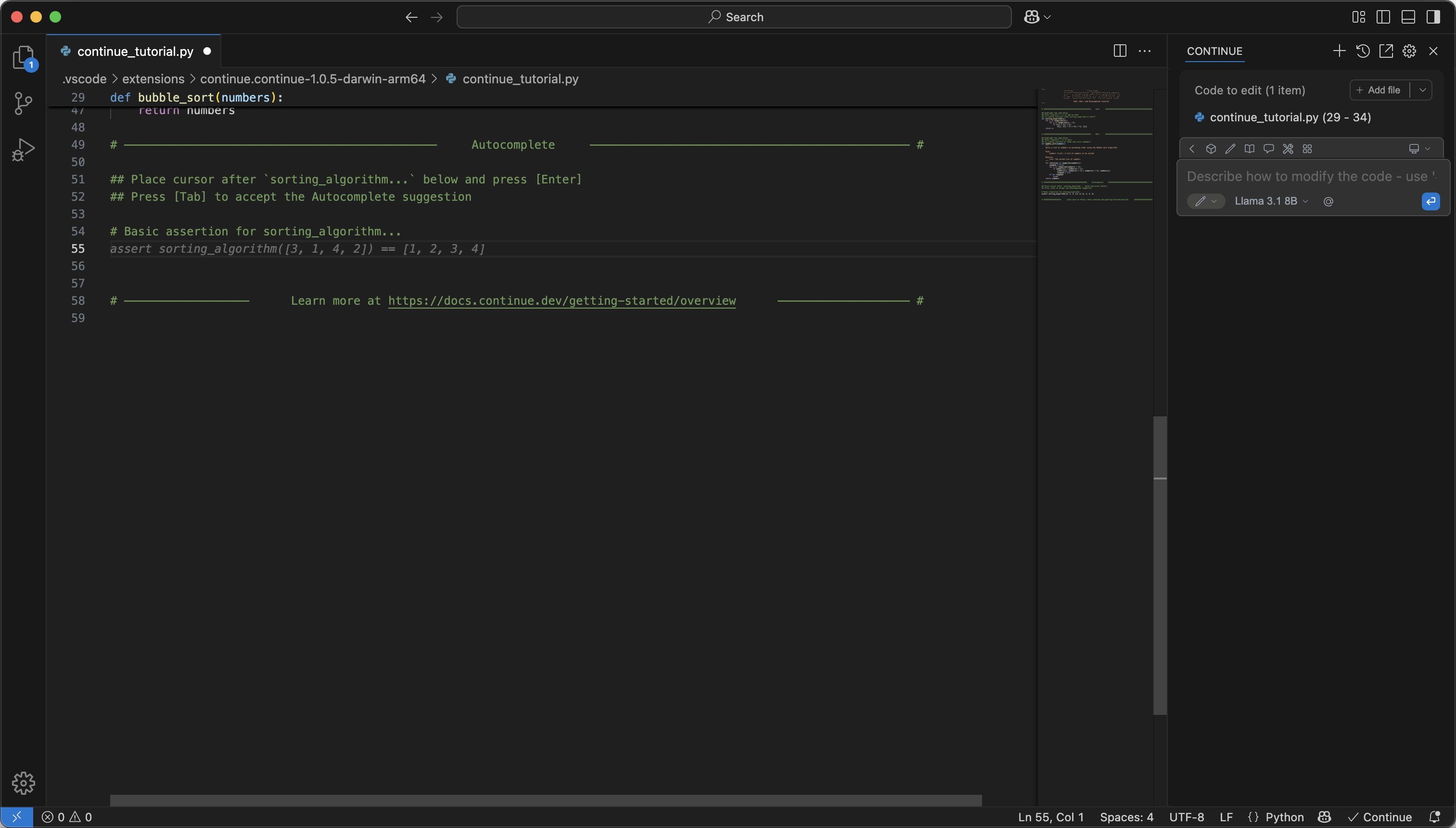Image resolution: width=1456 pixels, height=828 pixels.
Task: Open Continue session history
Action: coord(1362,51)
